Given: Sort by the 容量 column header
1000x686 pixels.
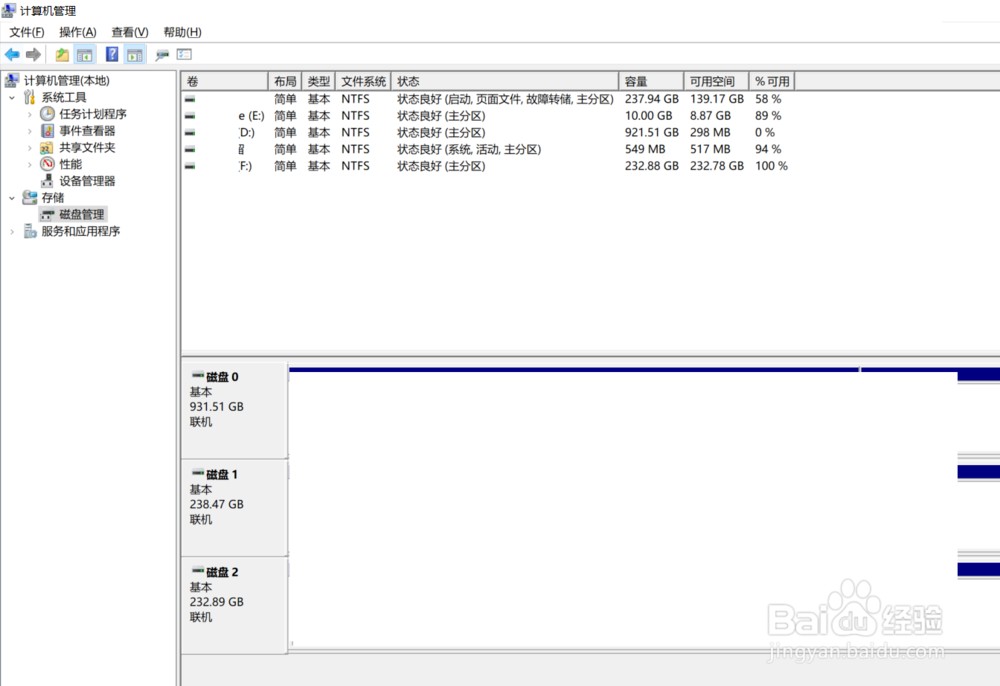Looking at the screenshot, I should [651, 82].
